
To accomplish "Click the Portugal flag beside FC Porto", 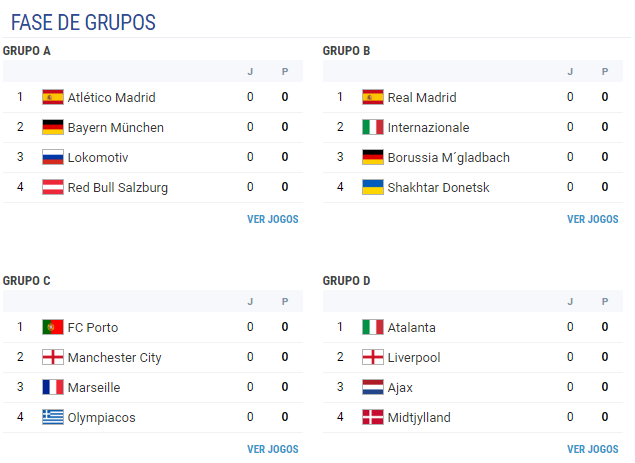I will (x=53, y=327).
